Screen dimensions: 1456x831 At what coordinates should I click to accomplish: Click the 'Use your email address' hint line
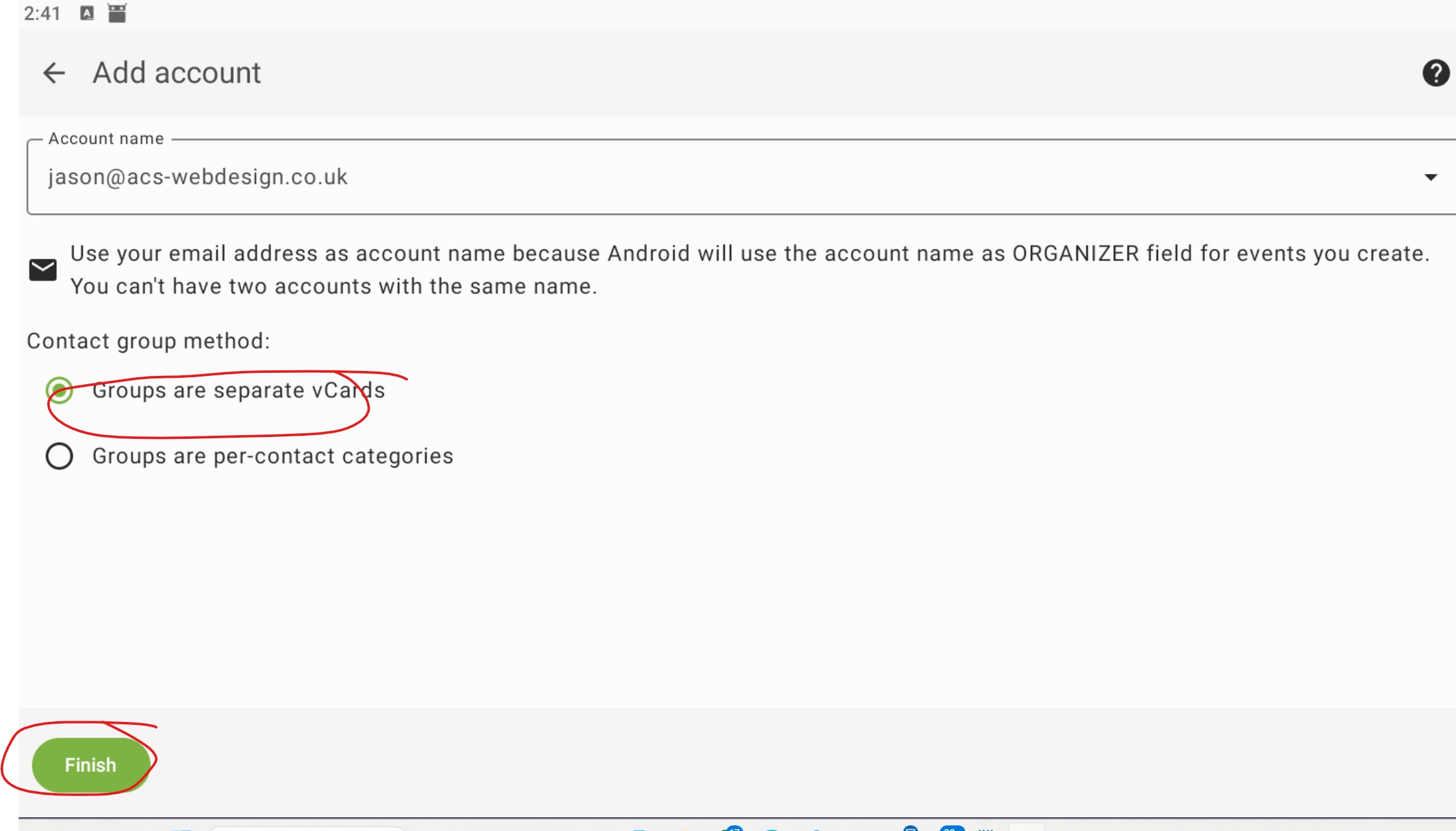750,254
